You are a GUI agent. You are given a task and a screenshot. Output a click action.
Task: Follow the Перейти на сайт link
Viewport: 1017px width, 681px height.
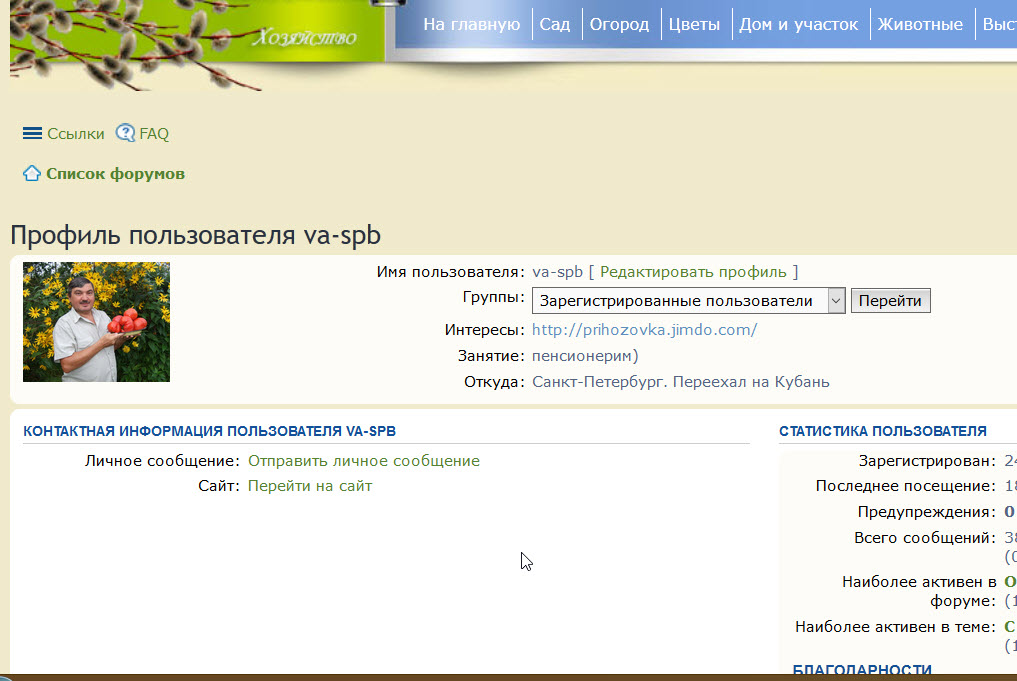coord(310,486)
